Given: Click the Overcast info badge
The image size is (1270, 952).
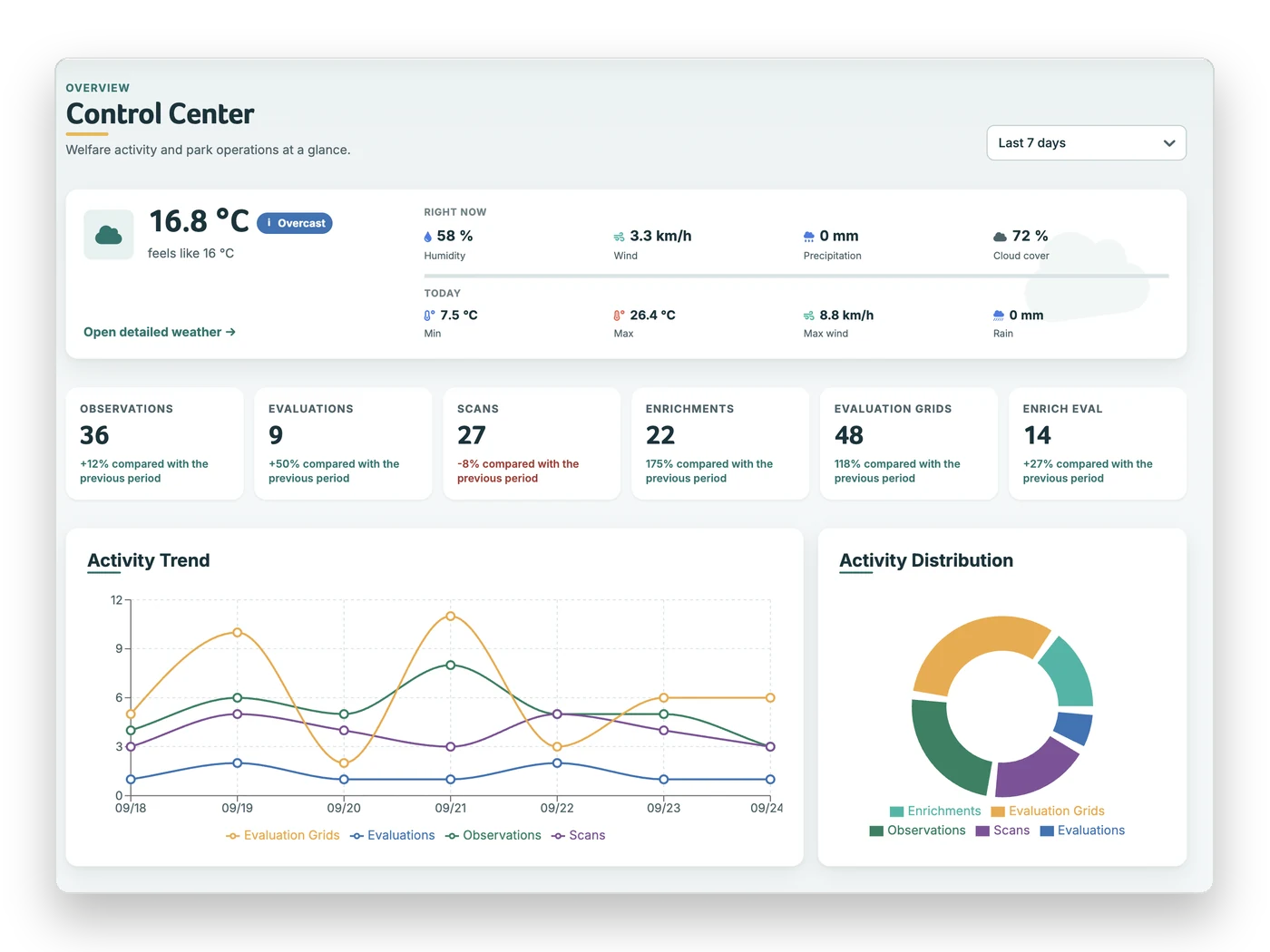Looking at the screenshot, I should (295, 223).
